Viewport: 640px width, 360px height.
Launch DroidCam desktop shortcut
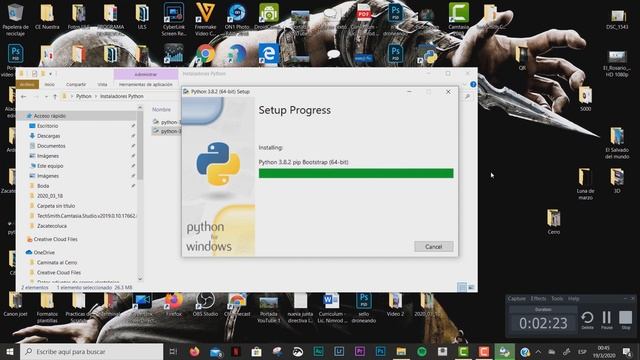[x=268, y=17]
